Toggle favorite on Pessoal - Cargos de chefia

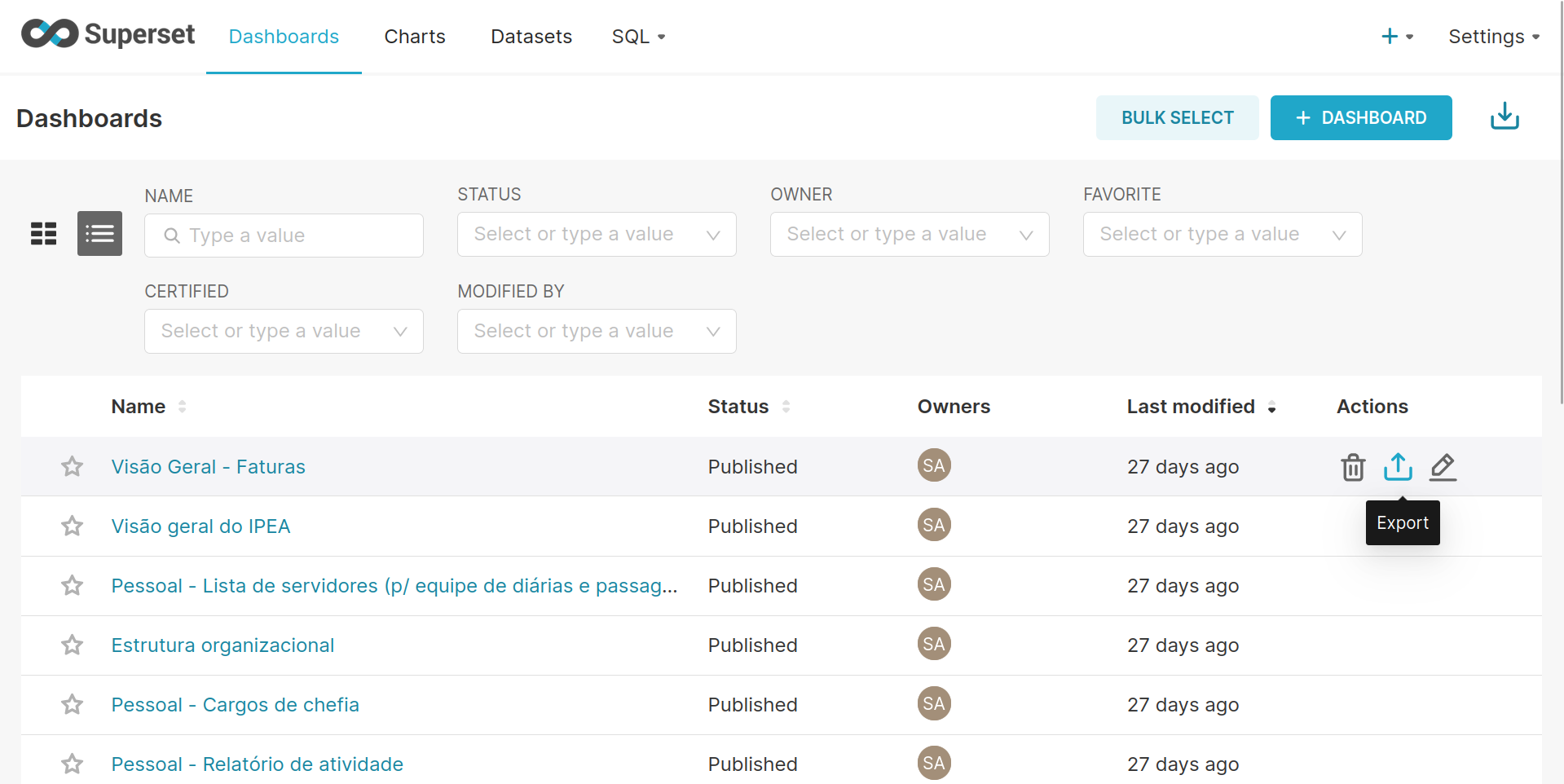(73, 705)
